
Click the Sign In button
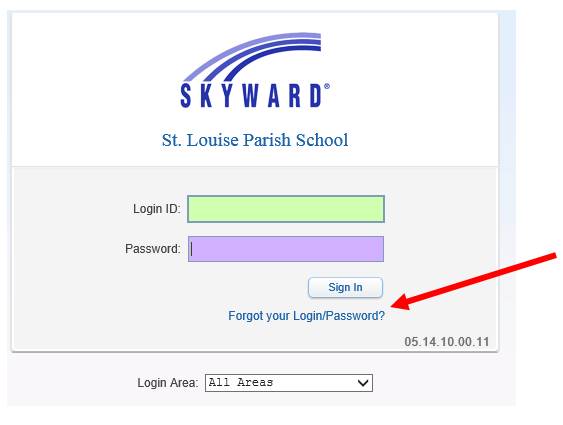click(345, 287)
